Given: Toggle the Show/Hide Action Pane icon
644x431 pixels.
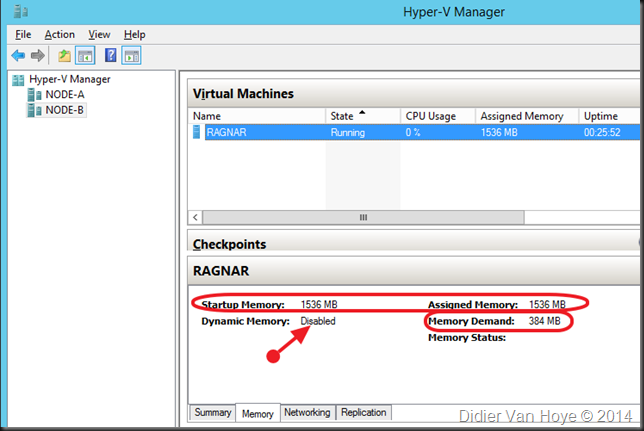Looking at the screenshot, I should (x=131, y=55).
